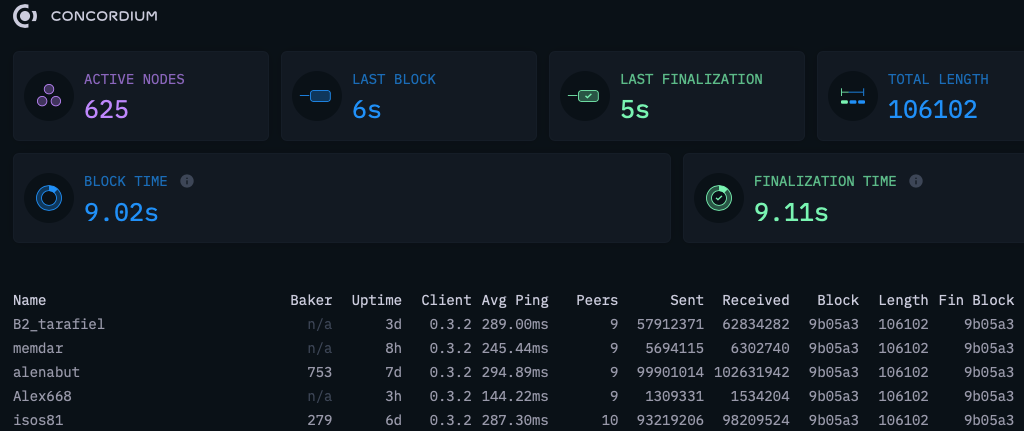Image resolution: width=1024 pixels, height=431 pixels.
Task: Click the Total Length ruler icon
Action: [x=852, y=96]
